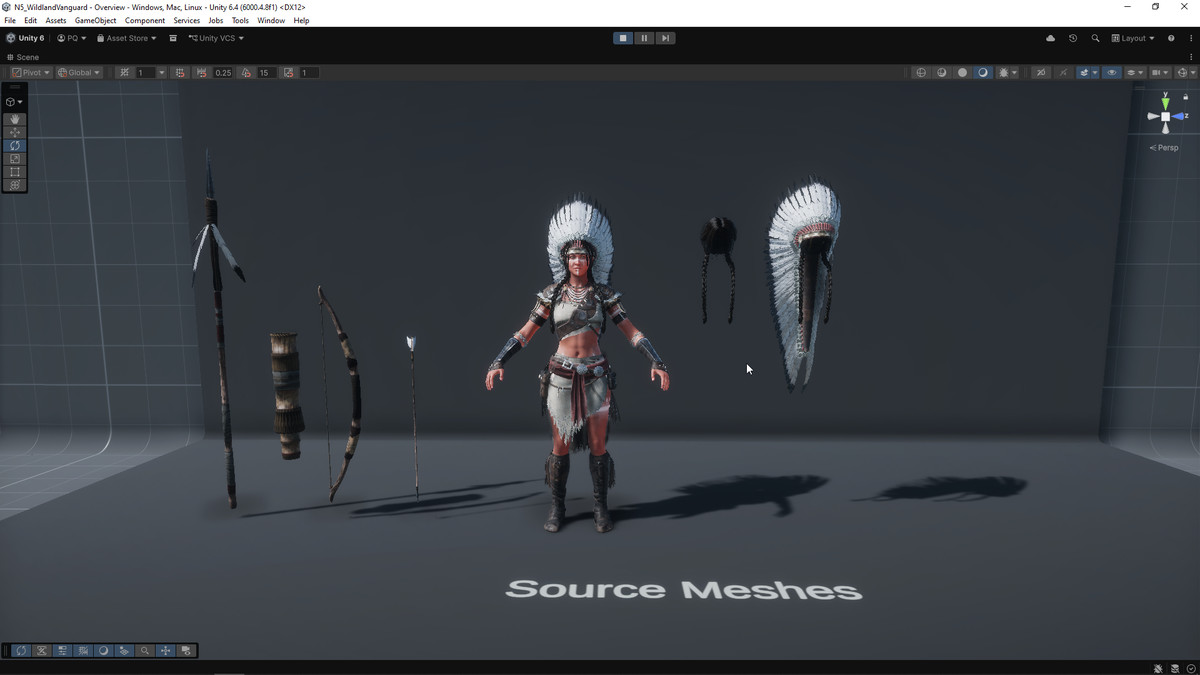
Task: Open the Layout dropdown
Action: pos(1133,38)
